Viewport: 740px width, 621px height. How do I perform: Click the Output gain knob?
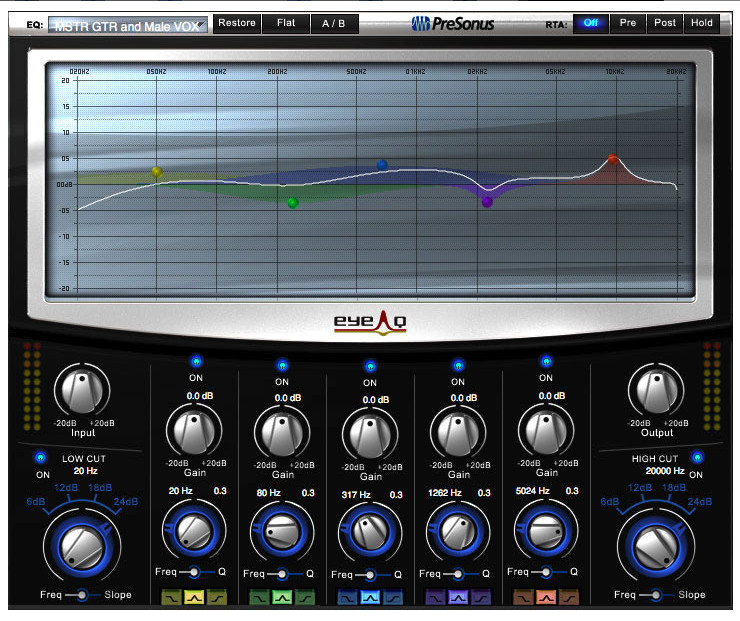coord(656,391)
